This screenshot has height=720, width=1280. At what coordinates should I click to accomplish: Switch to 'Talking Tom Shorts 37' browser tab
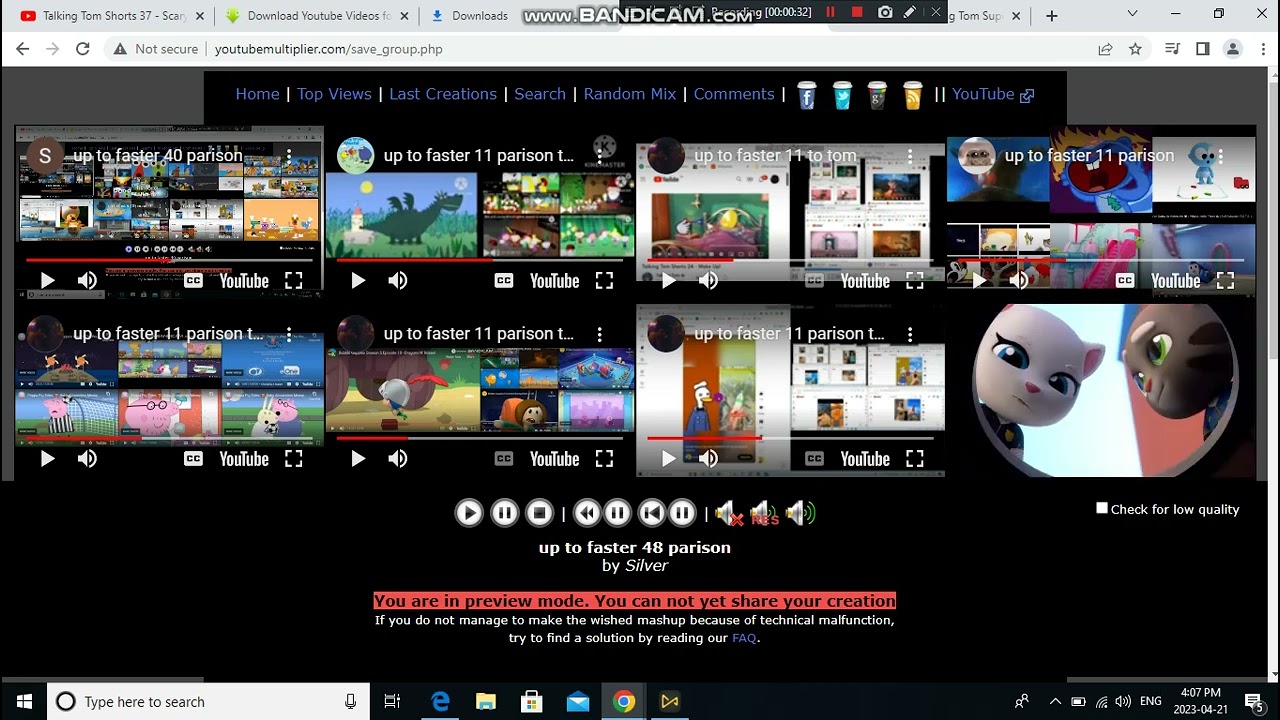pos(113,16)
